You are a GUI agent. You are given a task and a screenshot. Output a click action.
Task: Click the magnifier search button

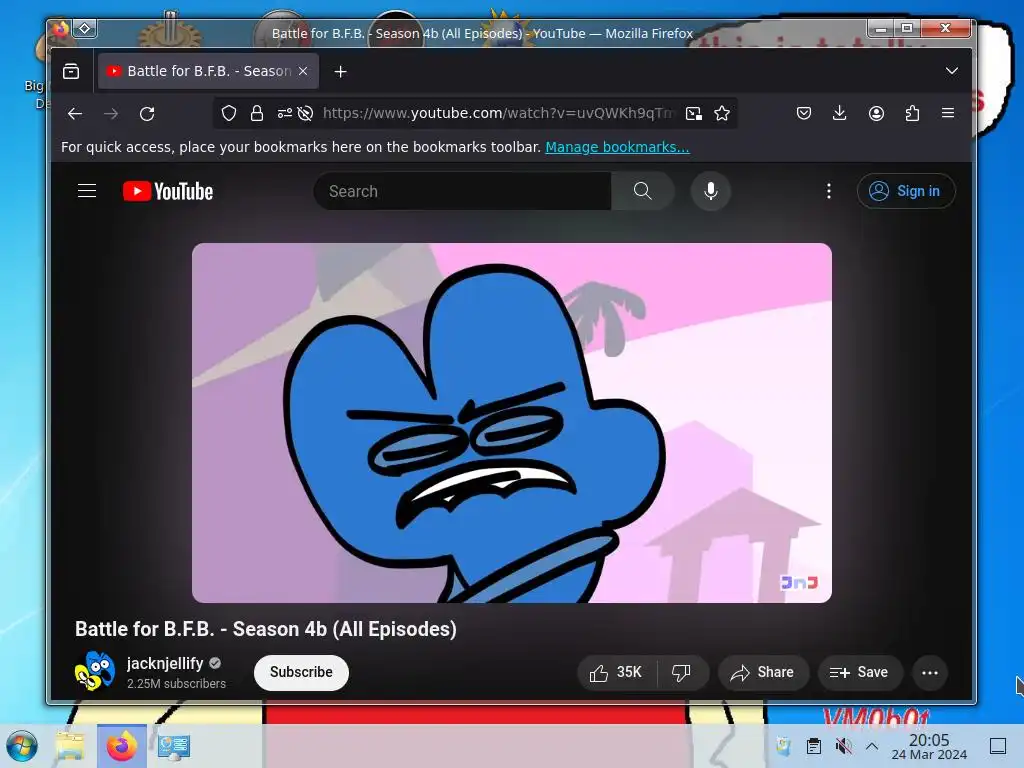[x=643, y=191]
